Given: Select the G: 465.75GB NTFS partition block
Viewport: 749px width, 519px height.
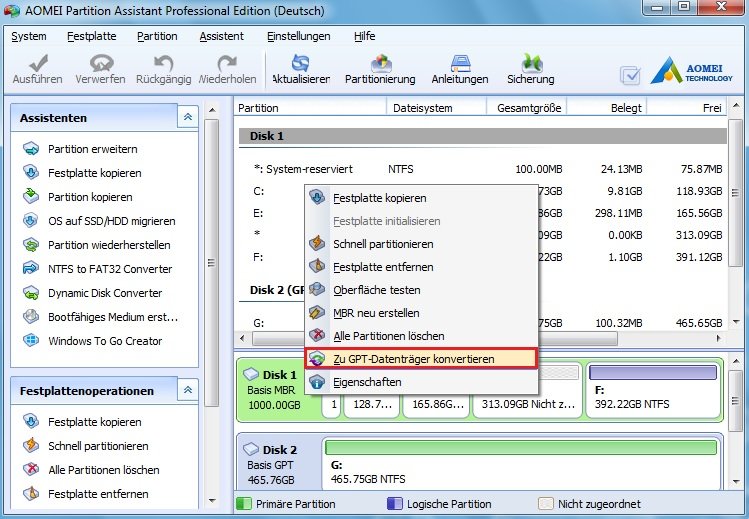Looking at the screenshot, I should point(522,463).
